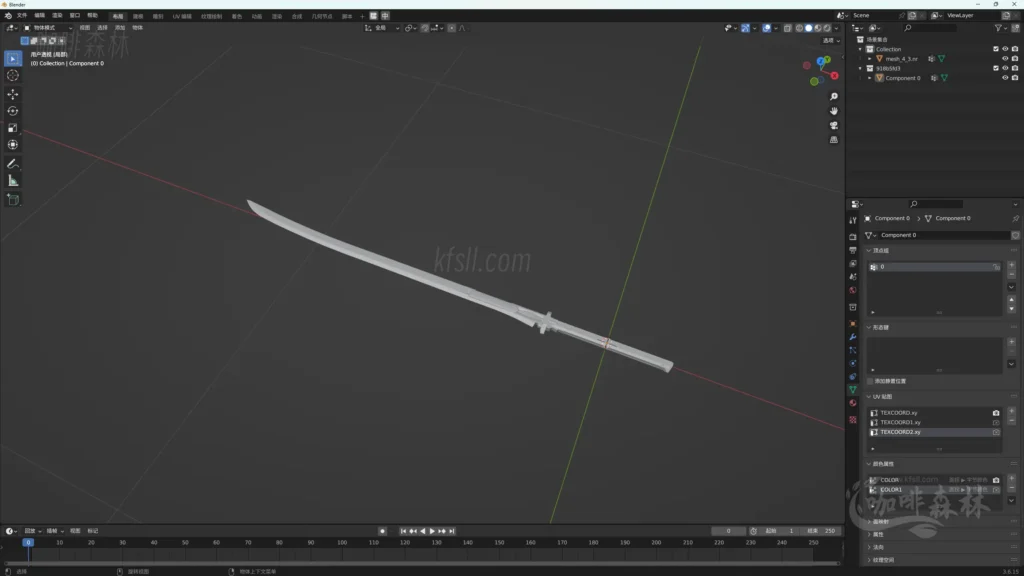Open the 文件 menu
The height and width of the screenshot is (576, 1024).
(x=22, y=16)
